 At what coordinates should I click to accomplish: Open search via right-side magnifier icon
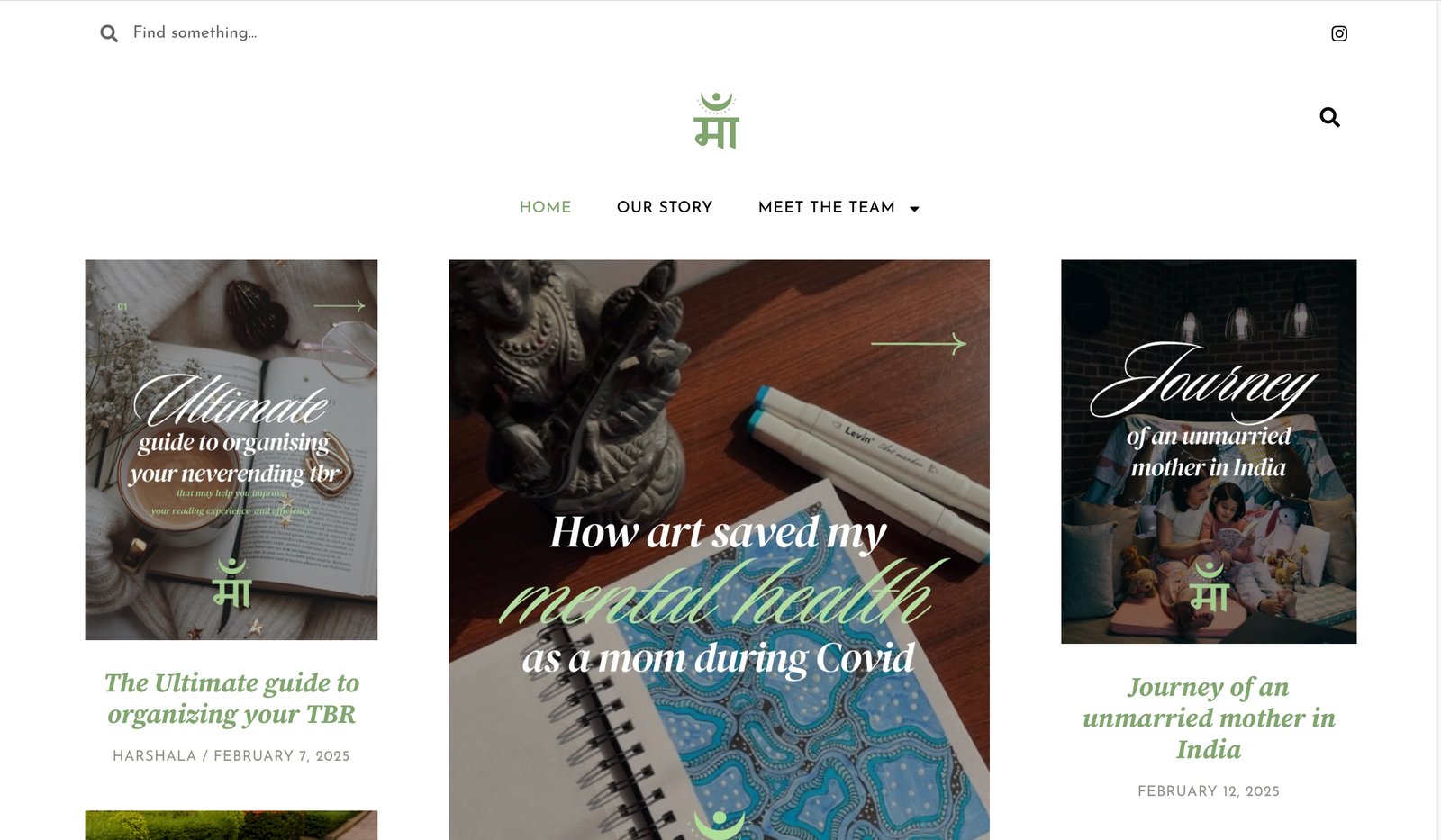click(x=1329, y=117)
